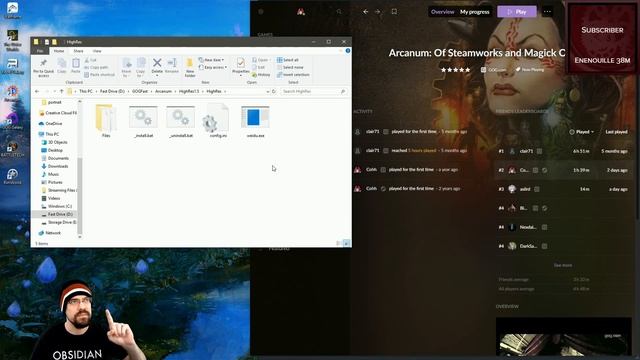Switch to My progress tab

coord(475,12)
